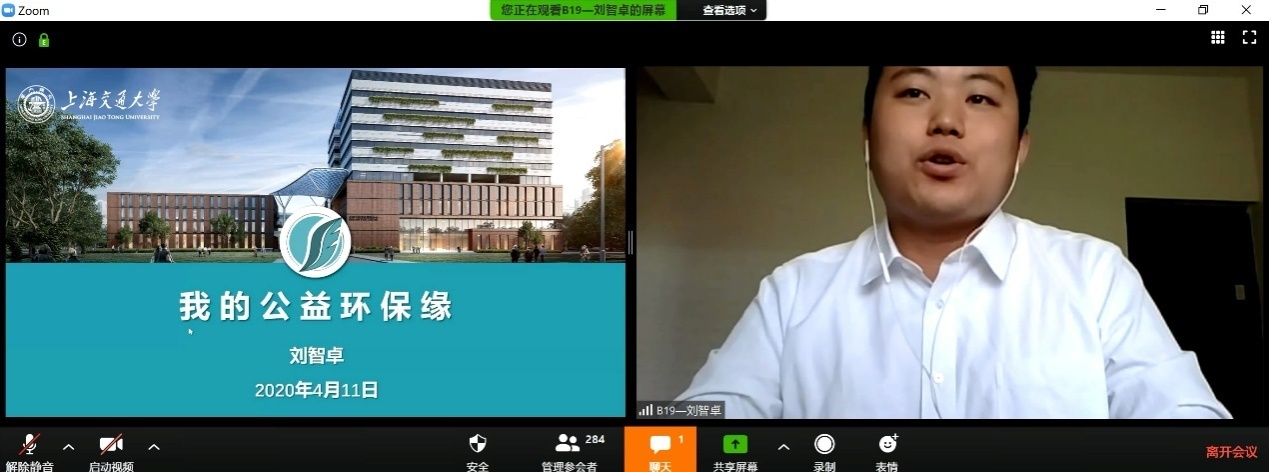The width and height of the screenshot is (1269, 472).
Task: Click the green screen-sharing notification banner
Action: coord(583,10)
